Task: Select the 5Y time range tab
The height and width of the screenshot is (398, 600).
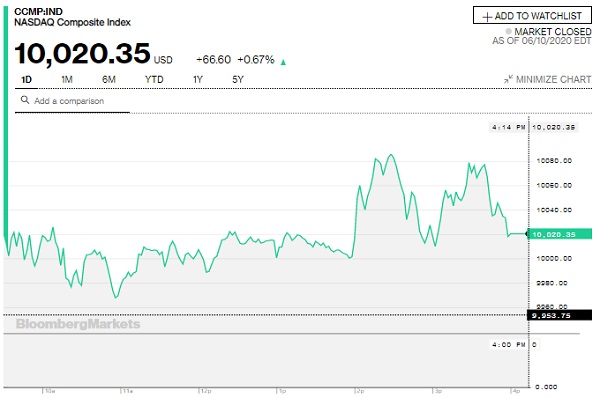Action: tap(238, 80)
